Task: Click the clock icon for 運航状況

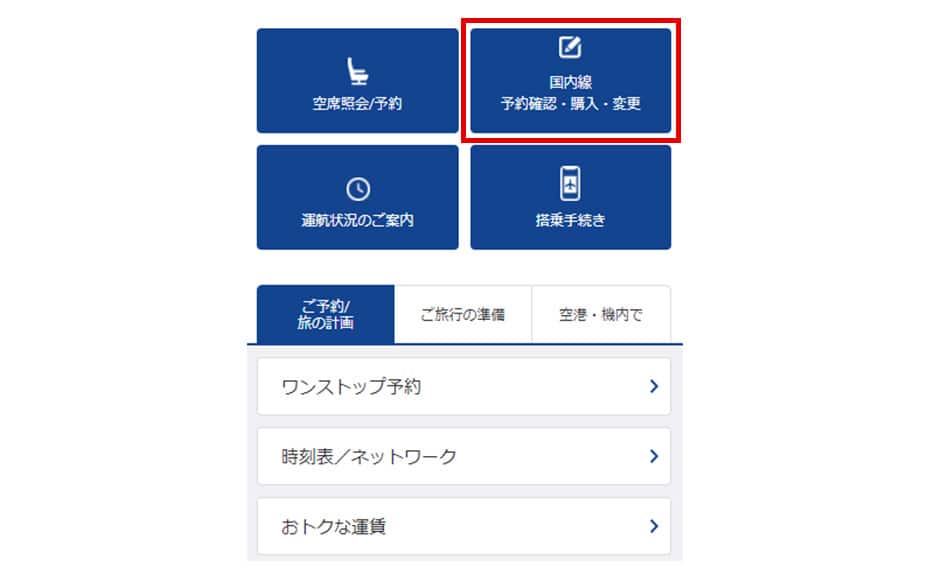Action: [358, 189]
